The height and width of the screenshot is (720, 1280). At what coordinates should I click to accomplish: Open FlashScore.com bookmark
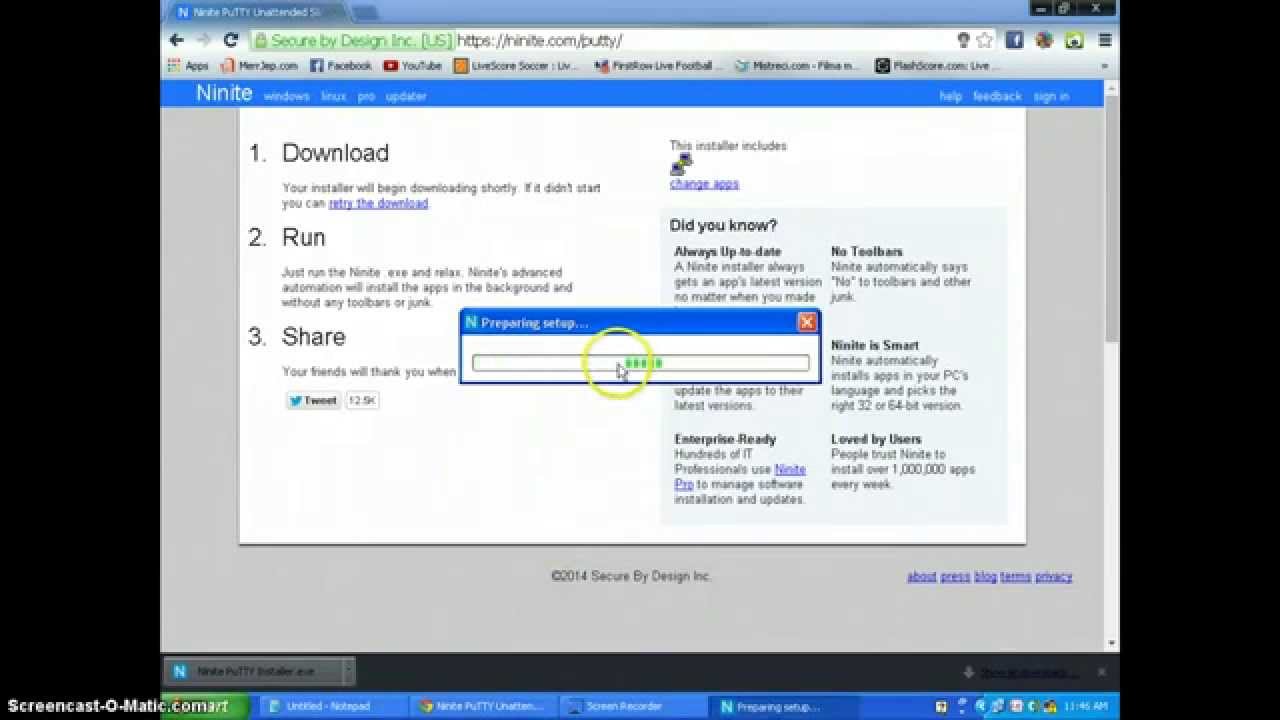(x=938, y=66)
